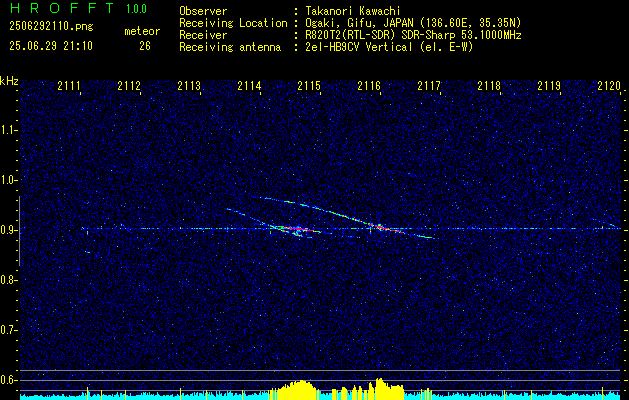
Task: Select the filename 2506292110.png
Action: 51,26
